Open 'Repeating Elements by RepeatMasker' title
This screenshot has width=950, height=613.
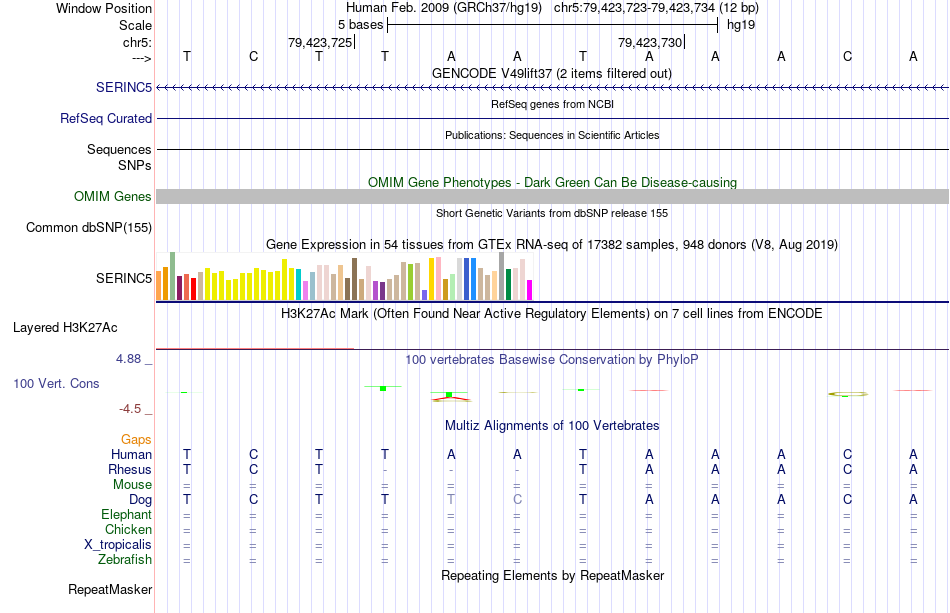click(x=552, y=575)
